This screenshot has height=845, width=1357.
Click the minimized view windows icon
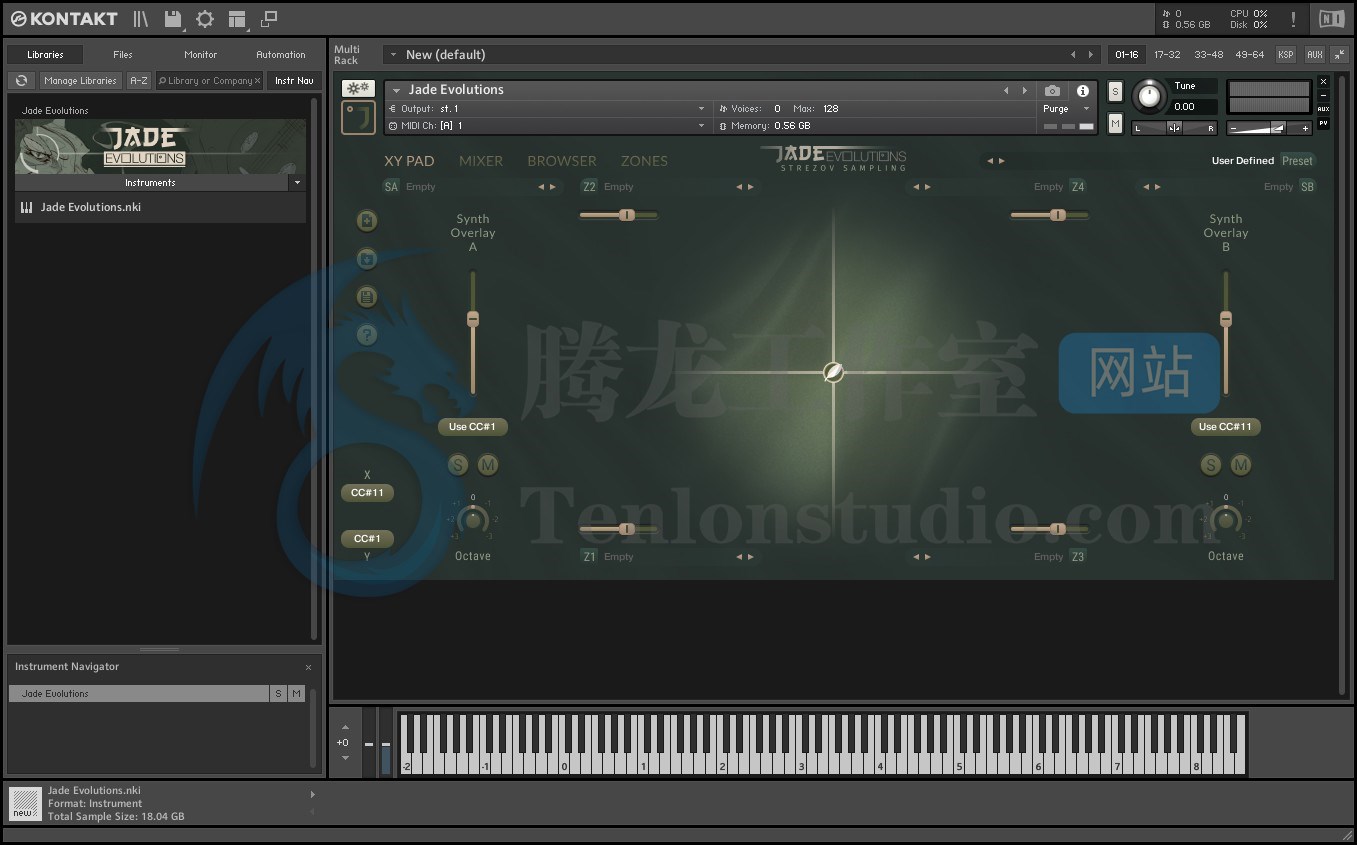click(x=269, y=19)
